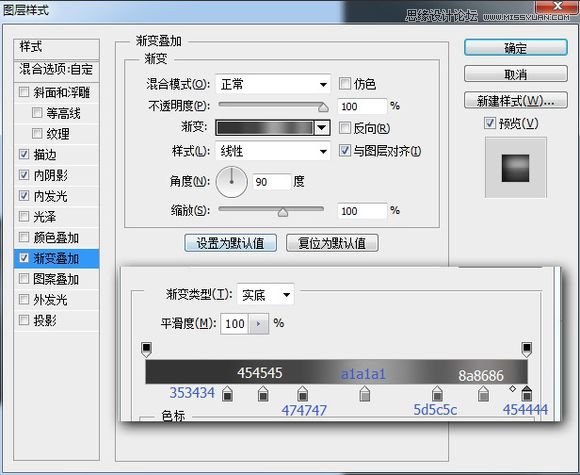Open the gradient preset picker arrow
The image size is (580, 475).
click(322, 128)
